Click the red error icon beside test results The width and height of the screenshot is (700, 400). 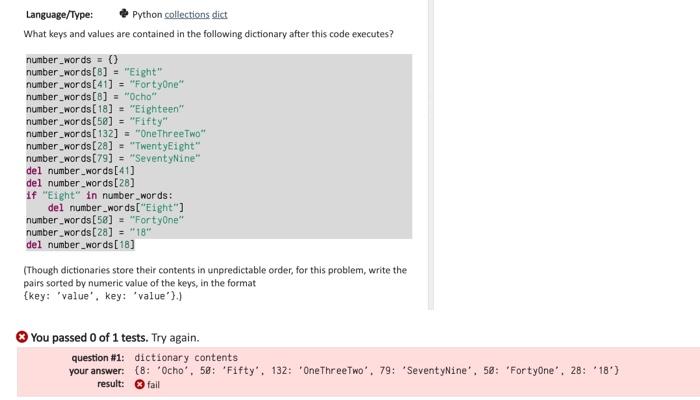(22, 337)
